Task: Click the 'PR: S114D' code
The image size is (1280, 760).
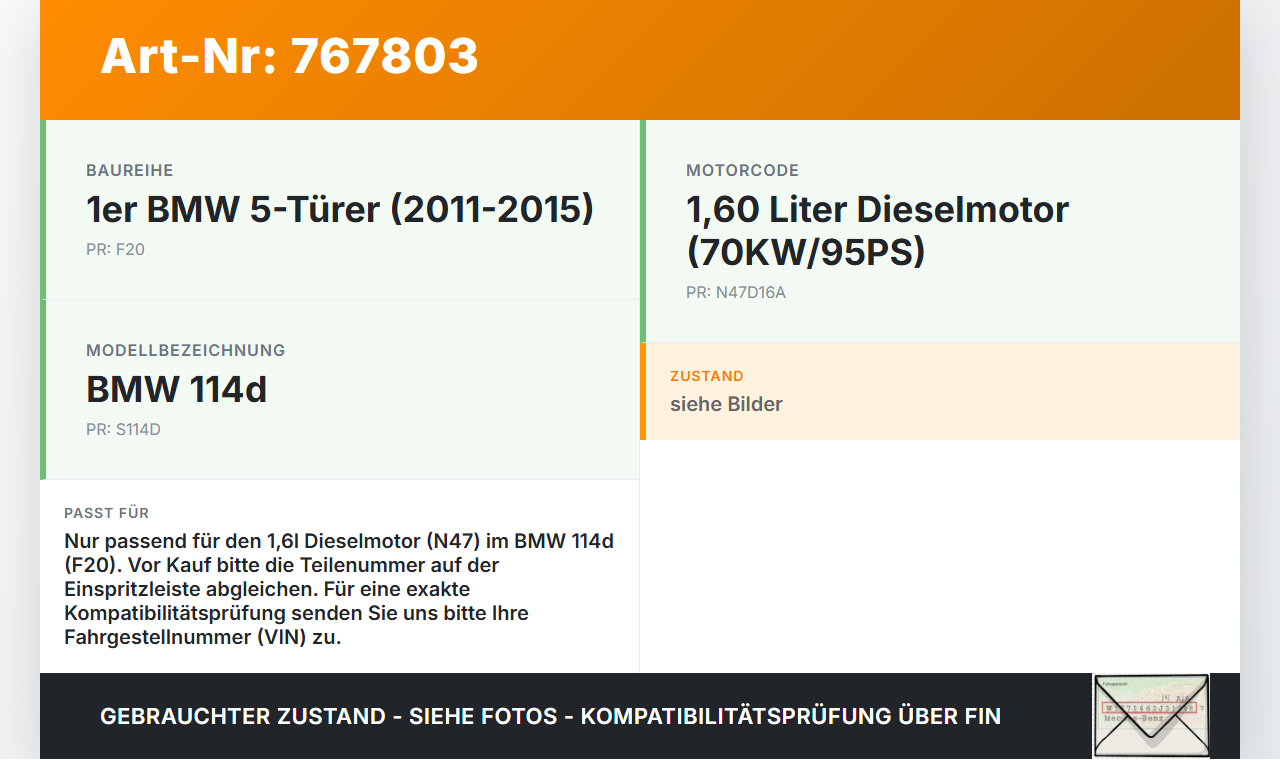Action: pos(123,429)
